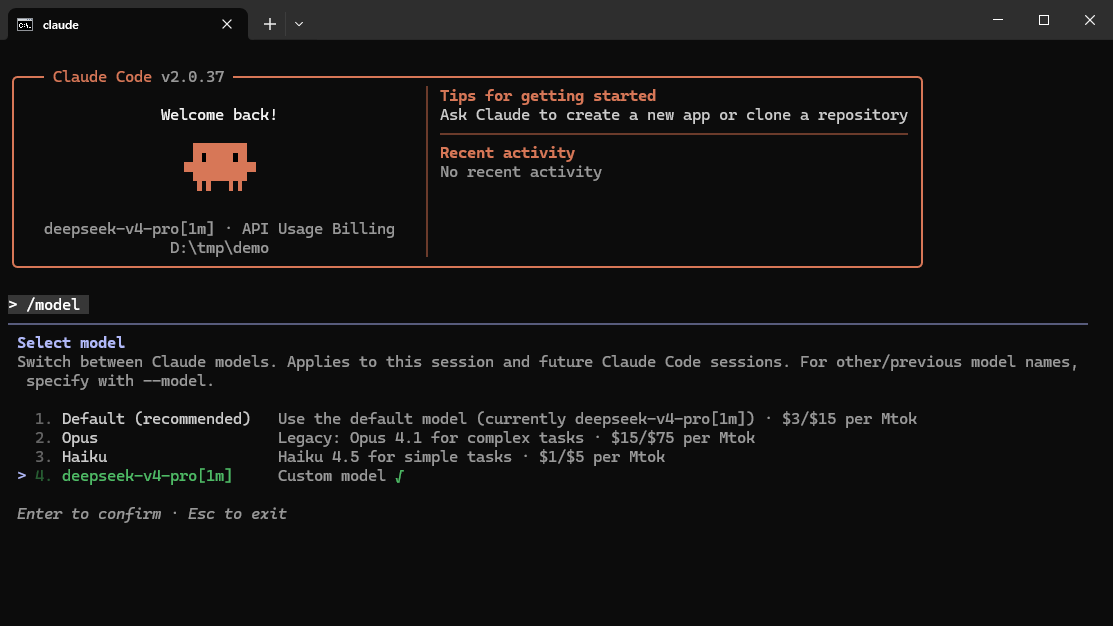Viewport: 1113px width, 626px height.
Task: Click the 'Claude Code v2.0.37' title text
Action: (x=138, y=77)
